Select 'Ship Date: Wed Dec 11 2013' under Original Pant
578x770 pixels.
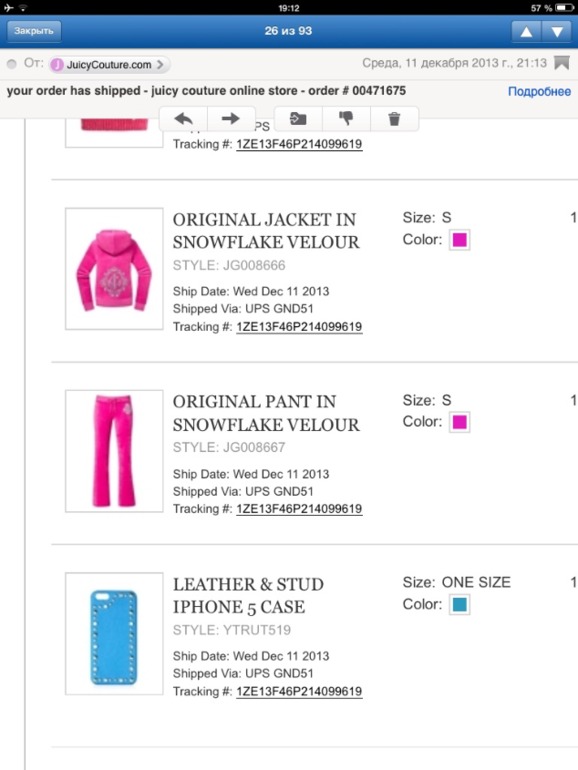251,474
